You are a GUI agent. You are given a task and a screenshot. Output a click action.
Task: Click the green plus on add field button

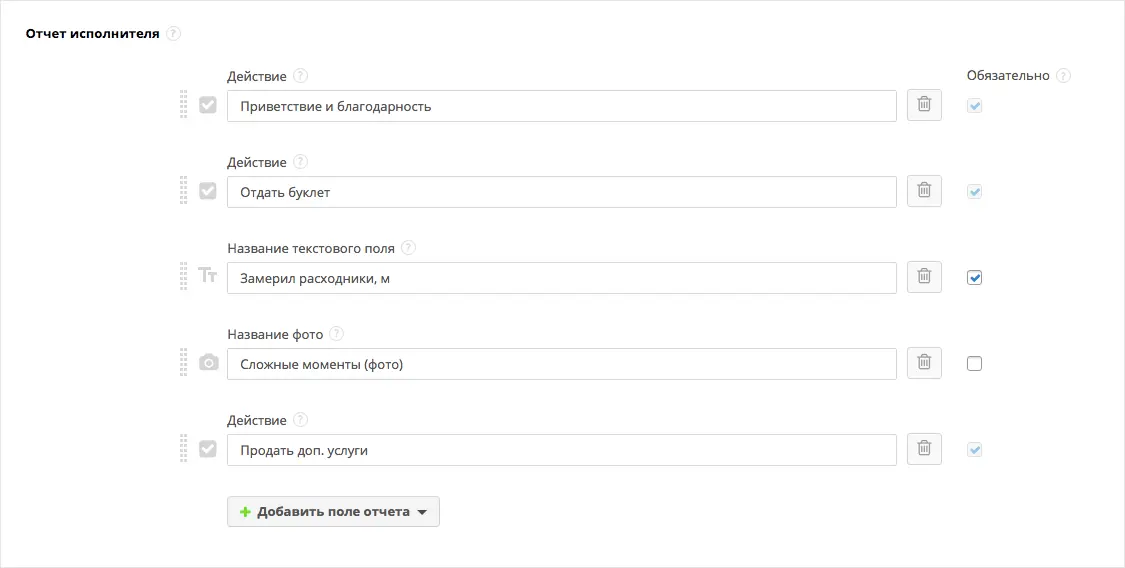245,512
